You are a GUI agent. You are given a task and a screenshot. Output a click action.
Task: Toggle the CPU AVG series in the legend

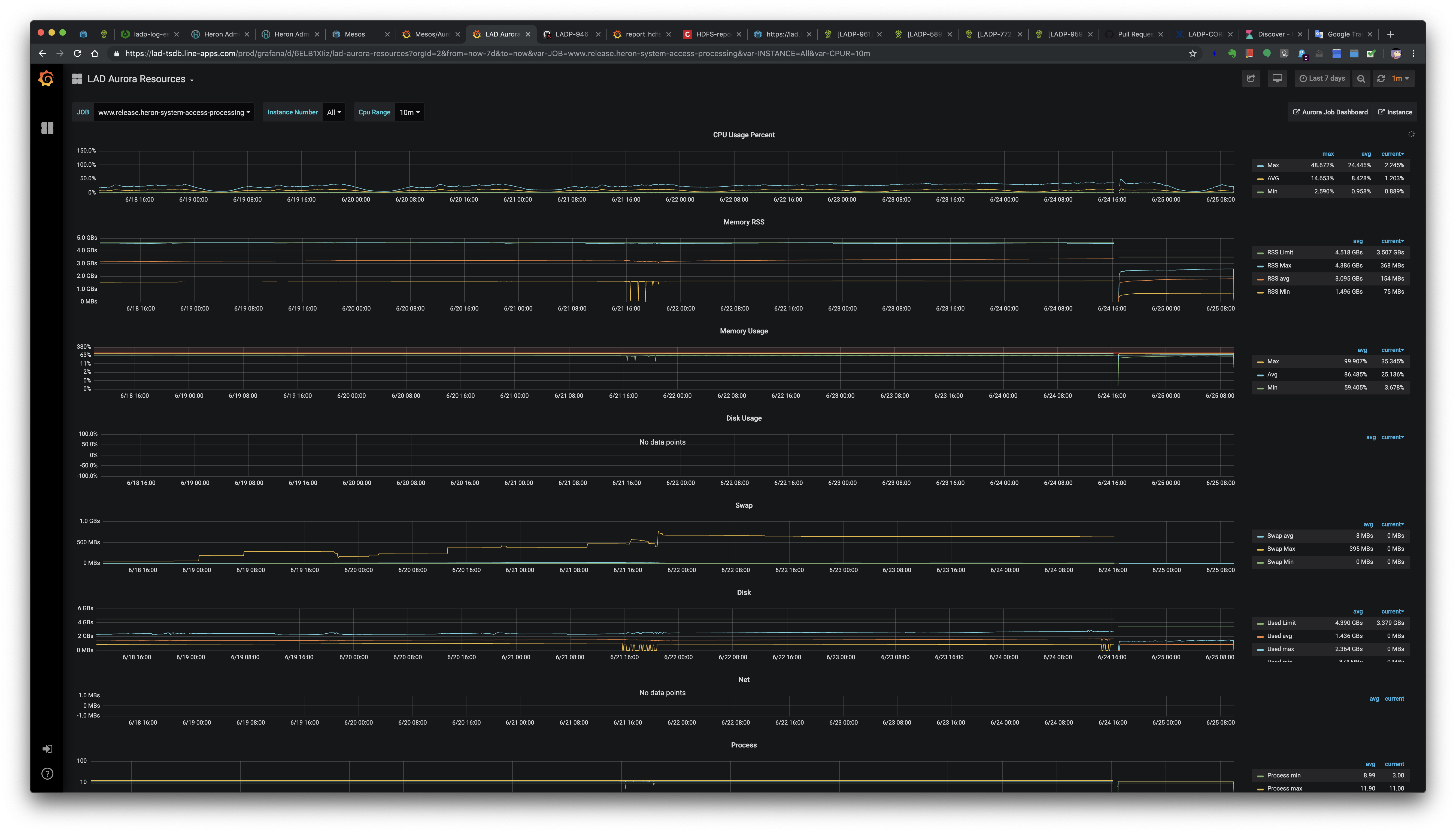1272,178
